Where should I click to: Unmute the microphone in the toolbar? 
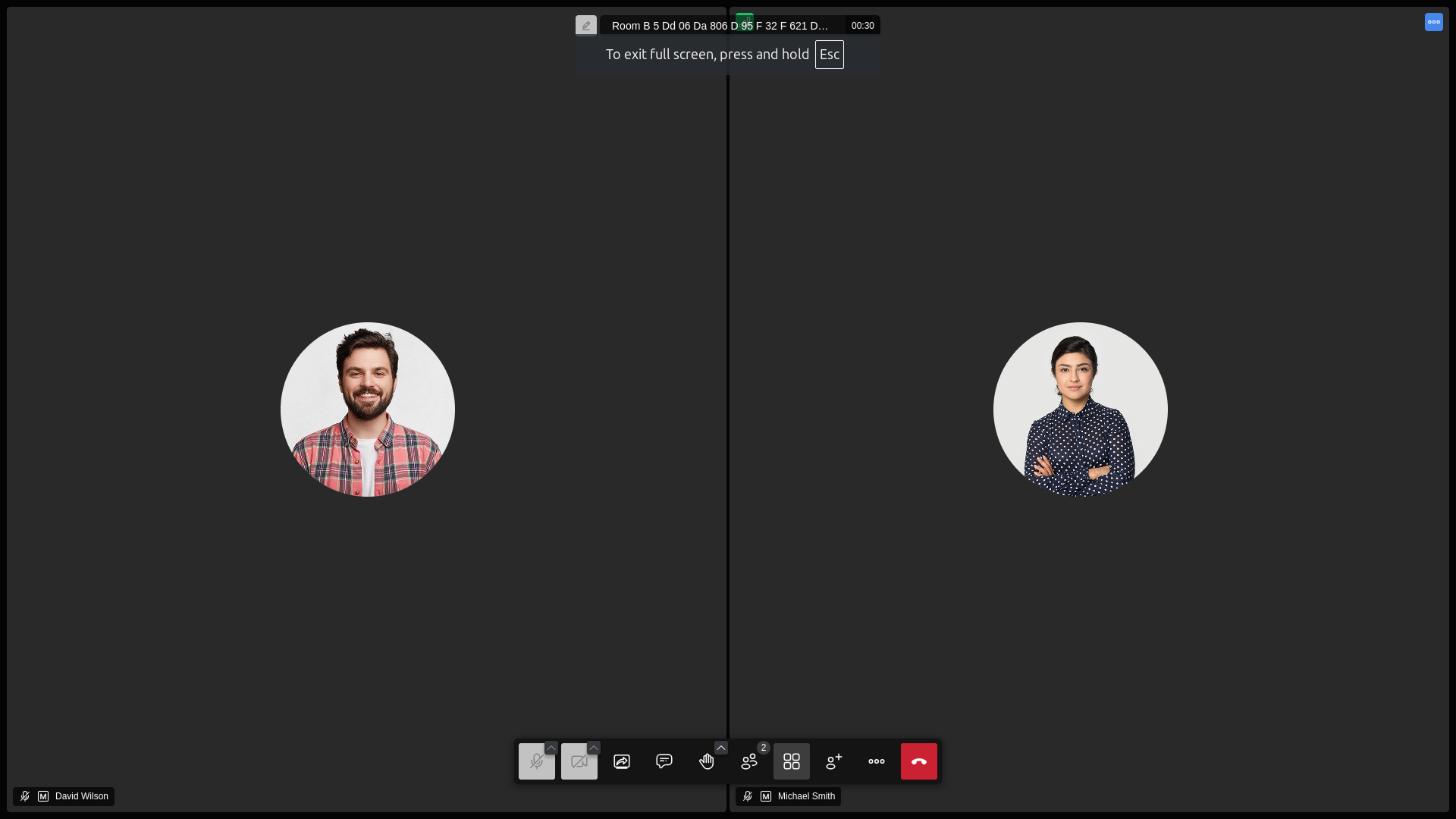point(536,761)
